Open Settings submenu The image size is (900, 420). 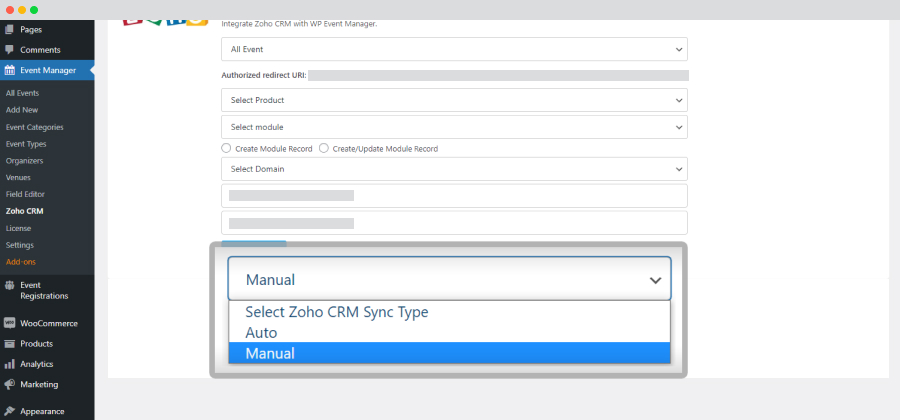pyautogui.click(x=20, y=245)
